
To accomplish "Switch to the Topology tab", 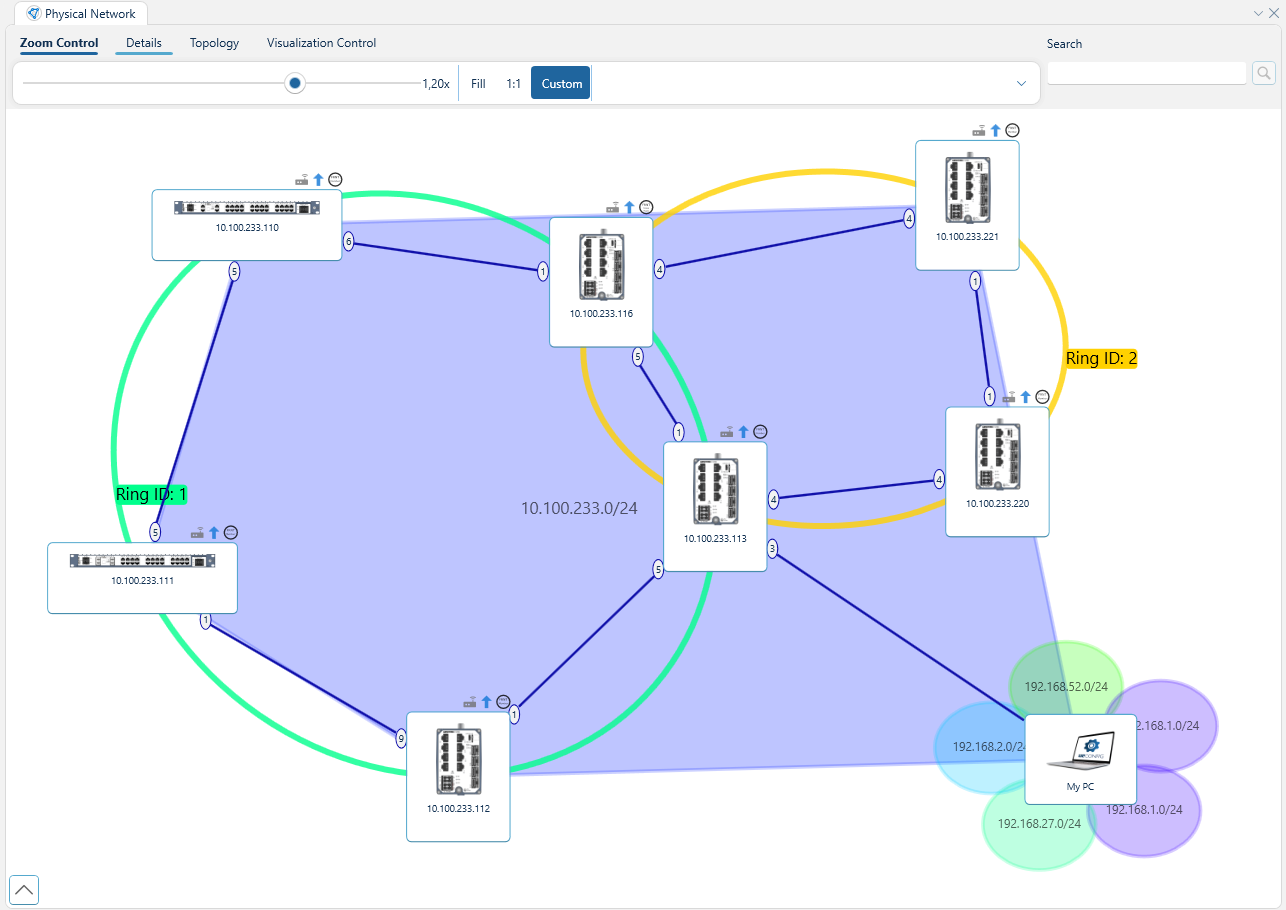I will 214,43.
